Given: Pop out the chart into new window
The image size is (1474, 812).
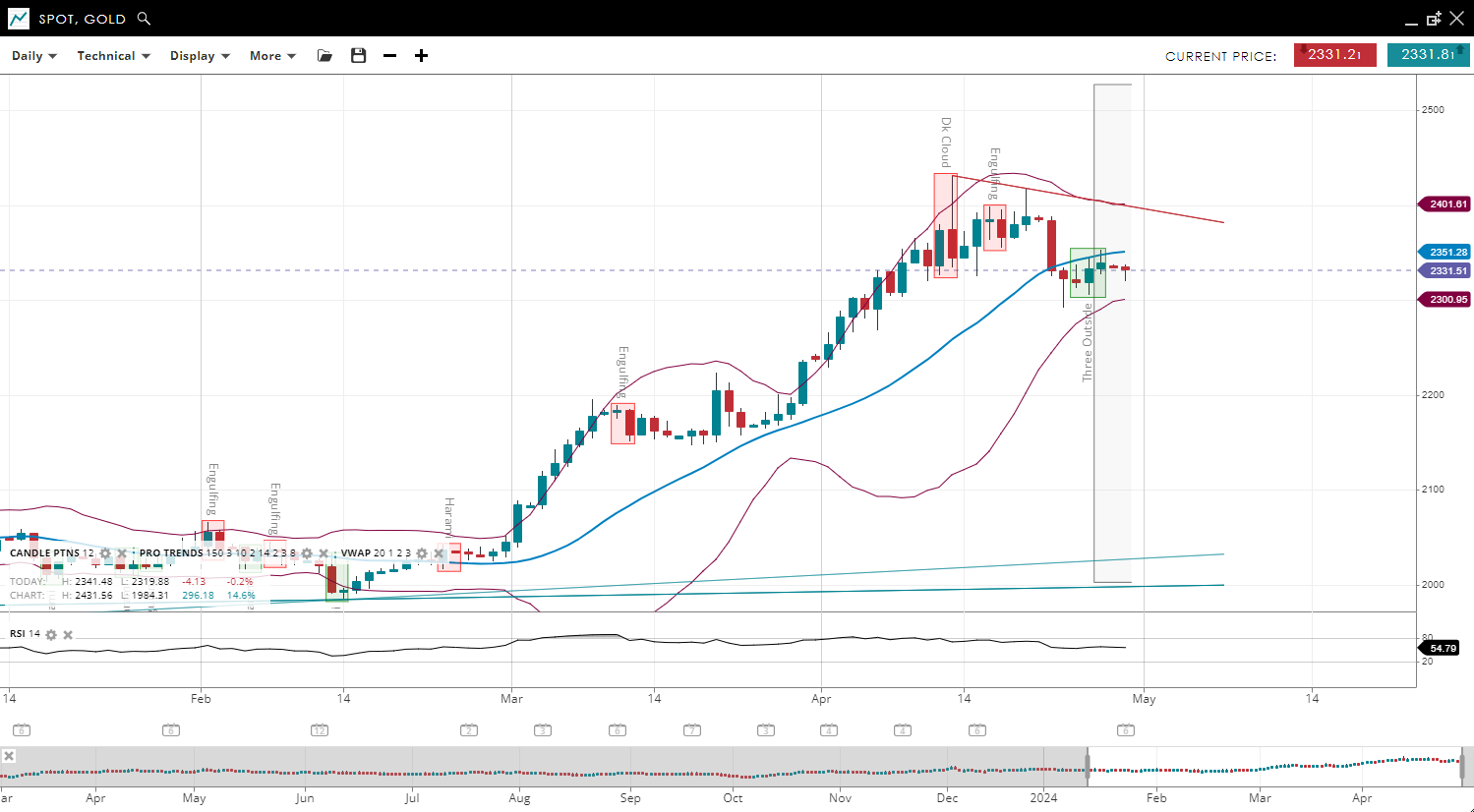Looking at the screenshot, I should click(x=1434, y=19).
